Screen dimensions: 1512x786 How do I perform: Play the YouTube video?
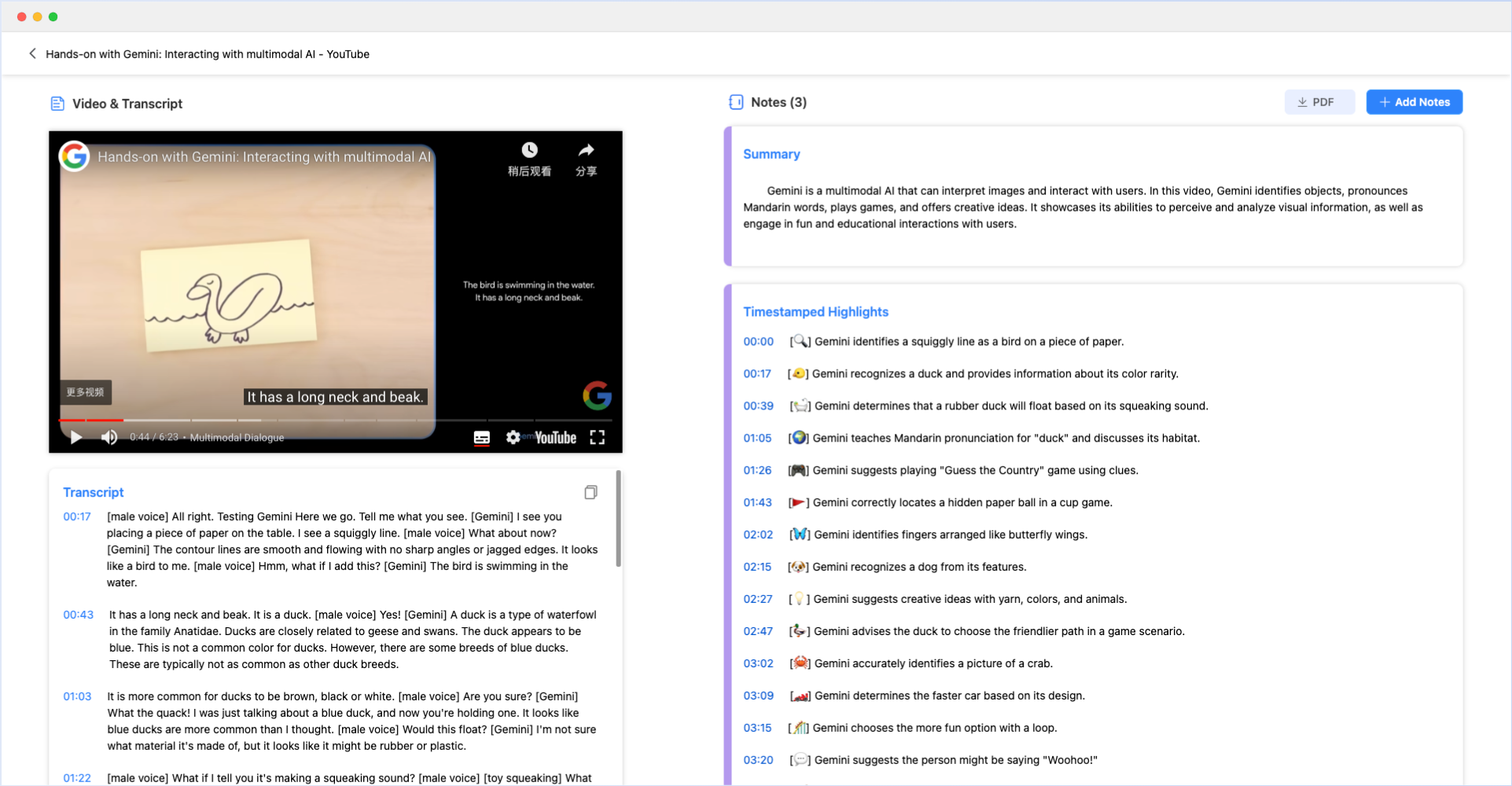pos(76,437)
